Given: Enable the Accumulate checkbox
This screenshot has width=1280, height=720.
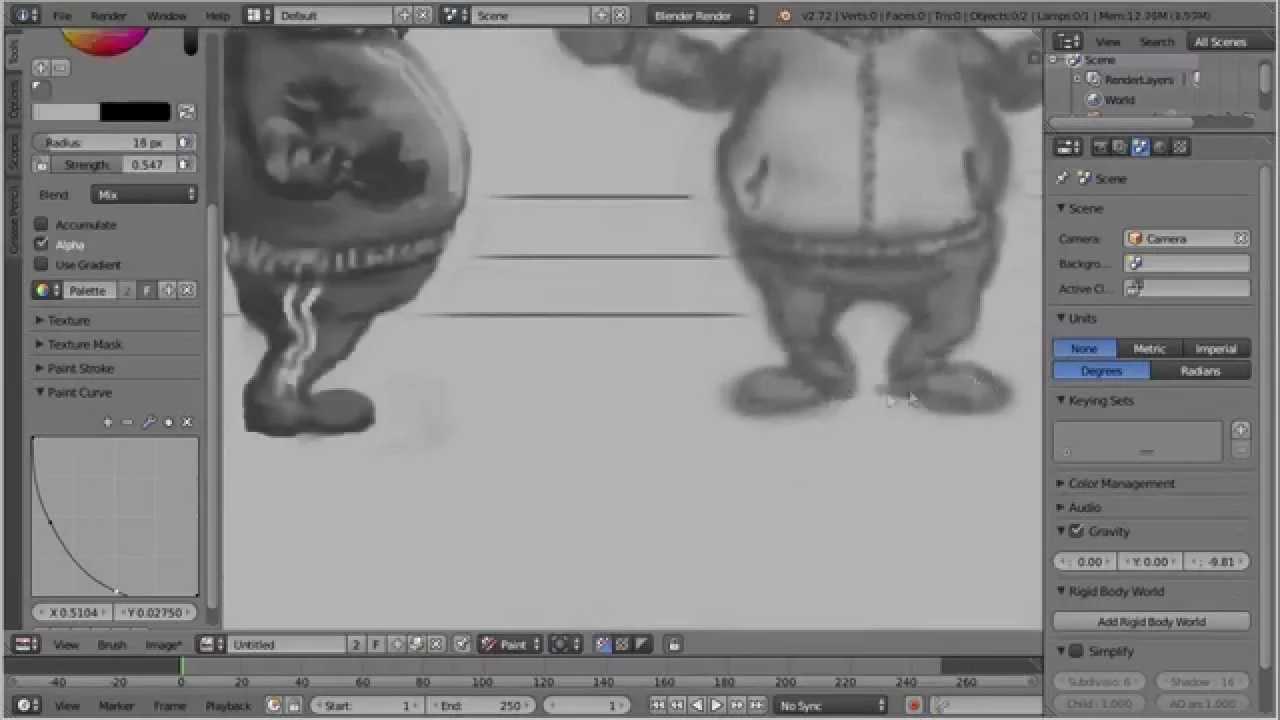Looking at the screenshot, I should [41, 224].
